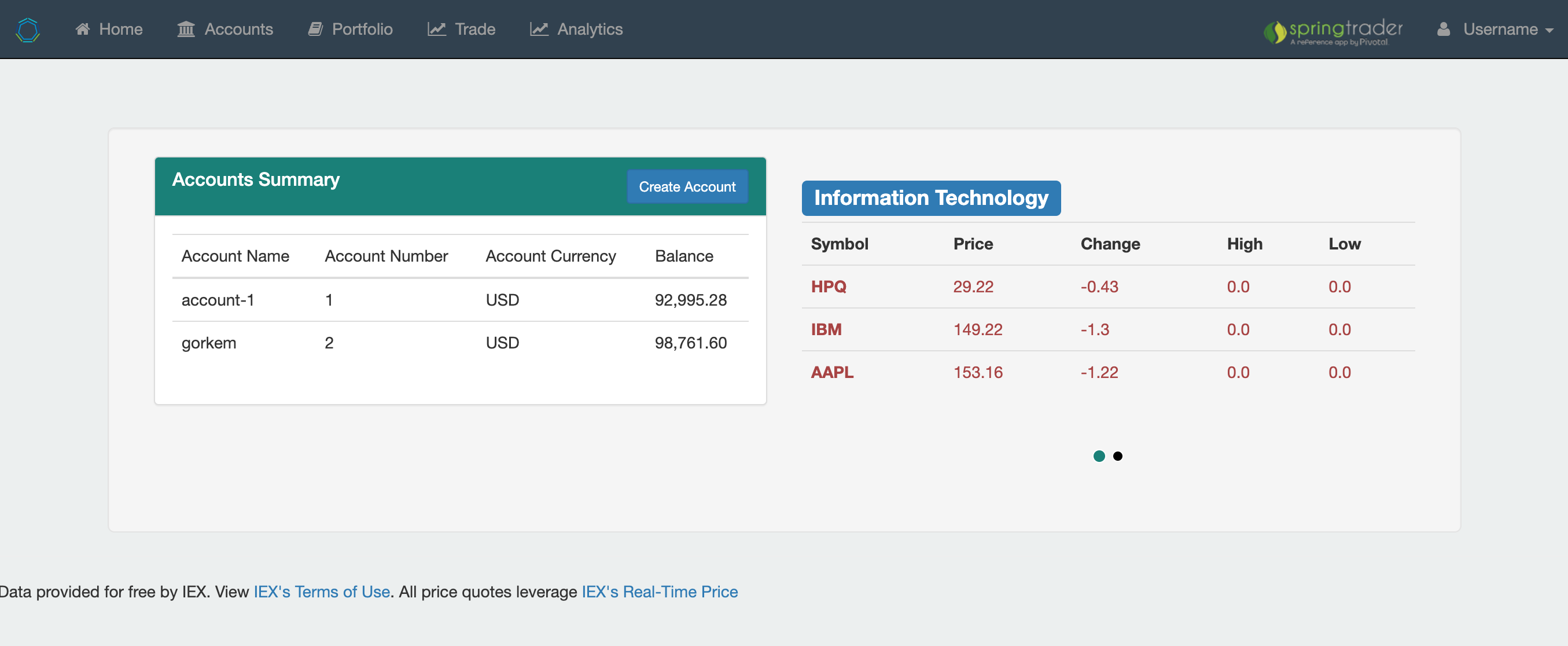This screenshot has height=646, width=1568.
Task: Click the Accounts bank building icon
Action: (186, 29)
